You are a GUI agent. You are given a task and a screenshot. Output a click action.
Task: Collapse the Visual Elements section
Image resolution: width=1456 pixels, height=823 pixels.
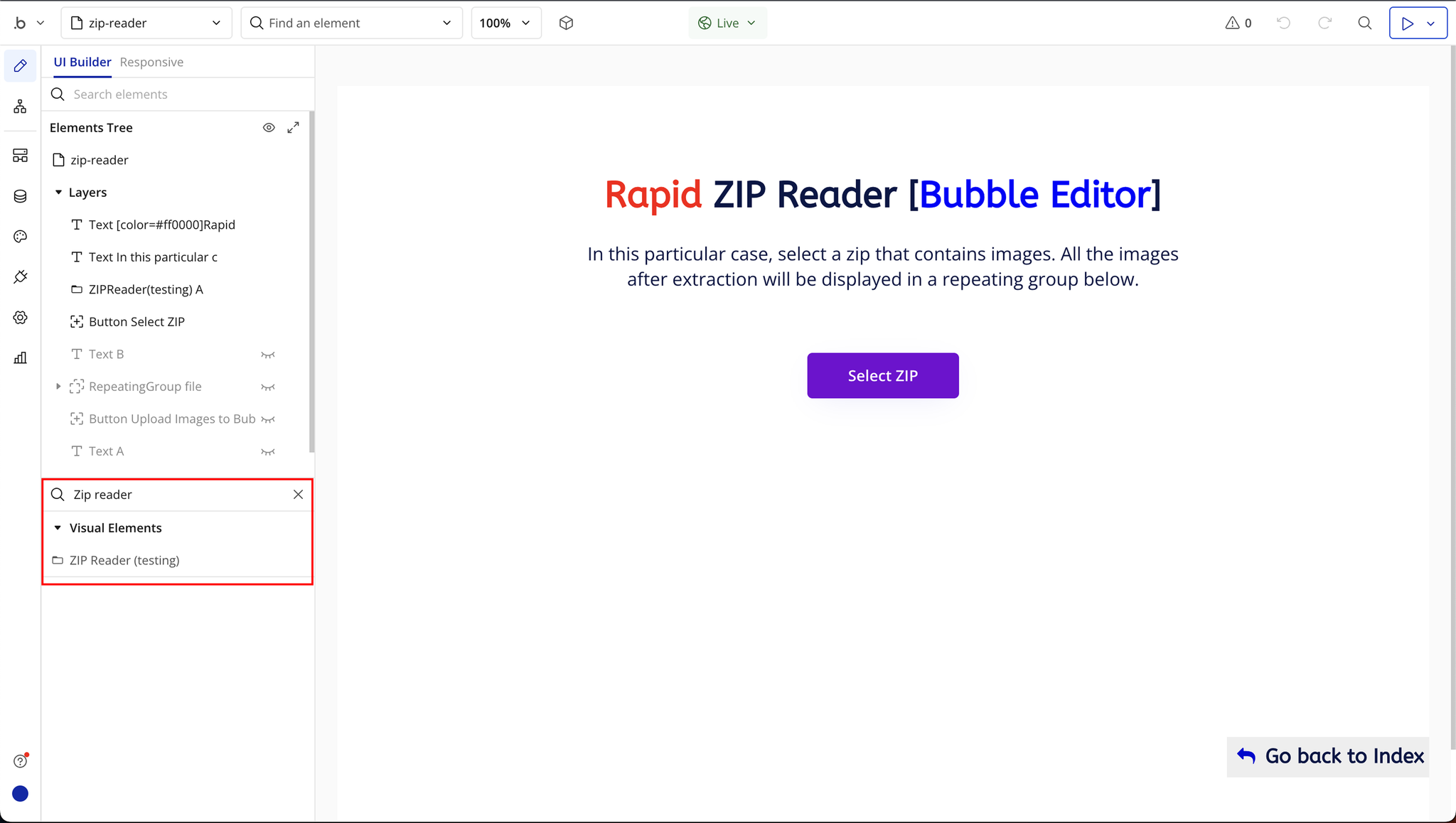coord(58,528)
